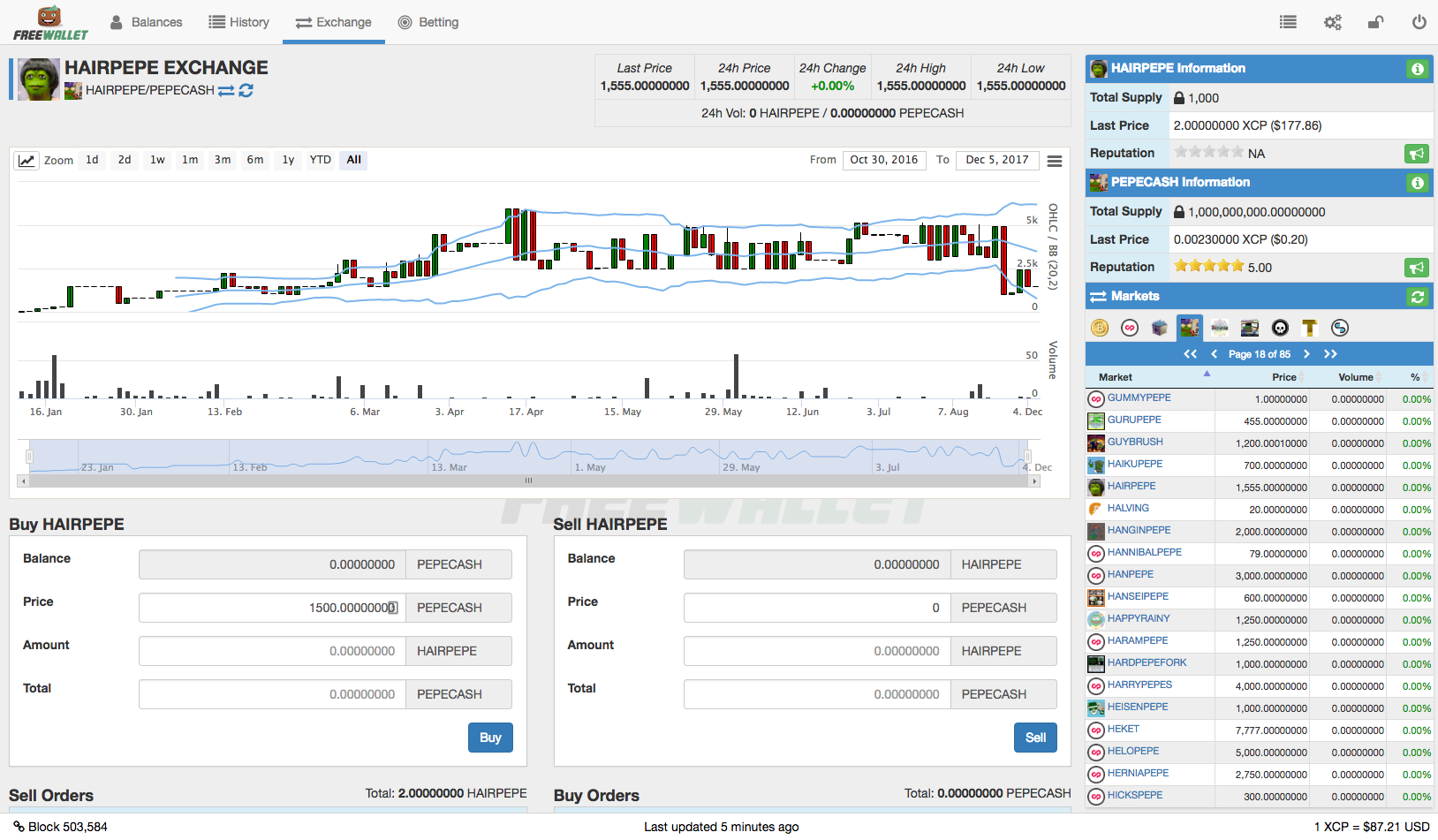Click right handle of chart navigator
The width and height of the screenshot is (1438, 840).
click(1027, 457)
